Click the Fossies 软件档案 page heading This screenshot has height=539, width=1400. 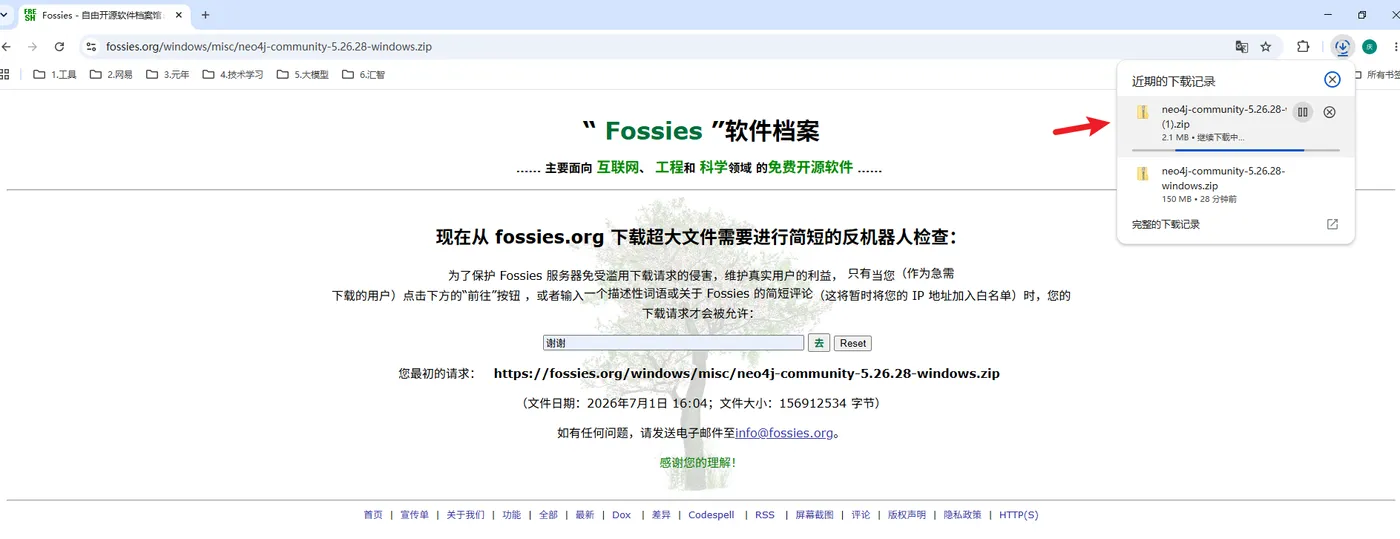(x=700, y=131)
